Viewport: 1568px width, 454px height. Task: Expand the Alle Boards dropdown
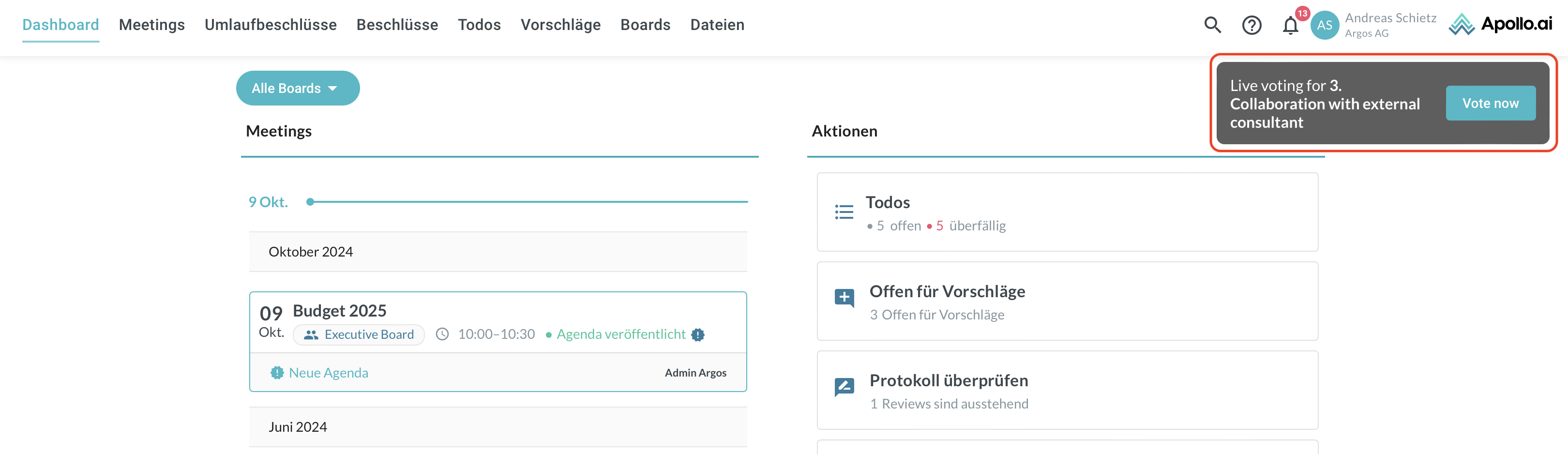298,88
